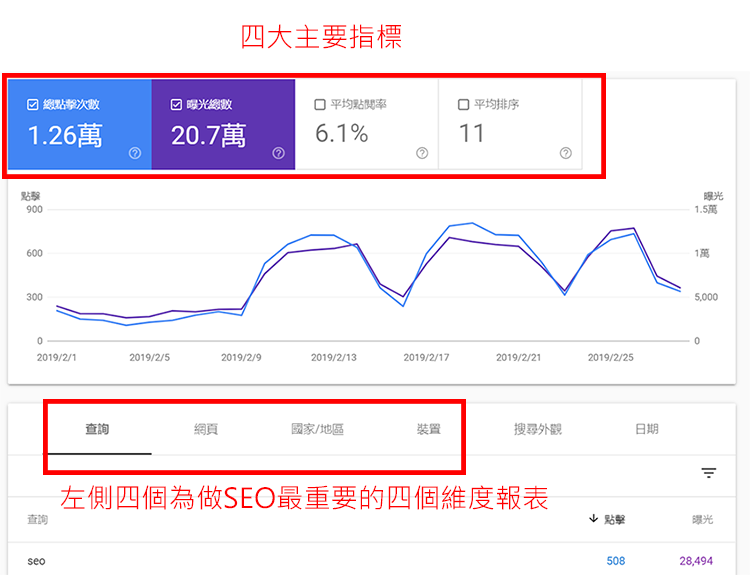Click the 28,494 impressions value
Screen dimensions: 750x575
696,561
